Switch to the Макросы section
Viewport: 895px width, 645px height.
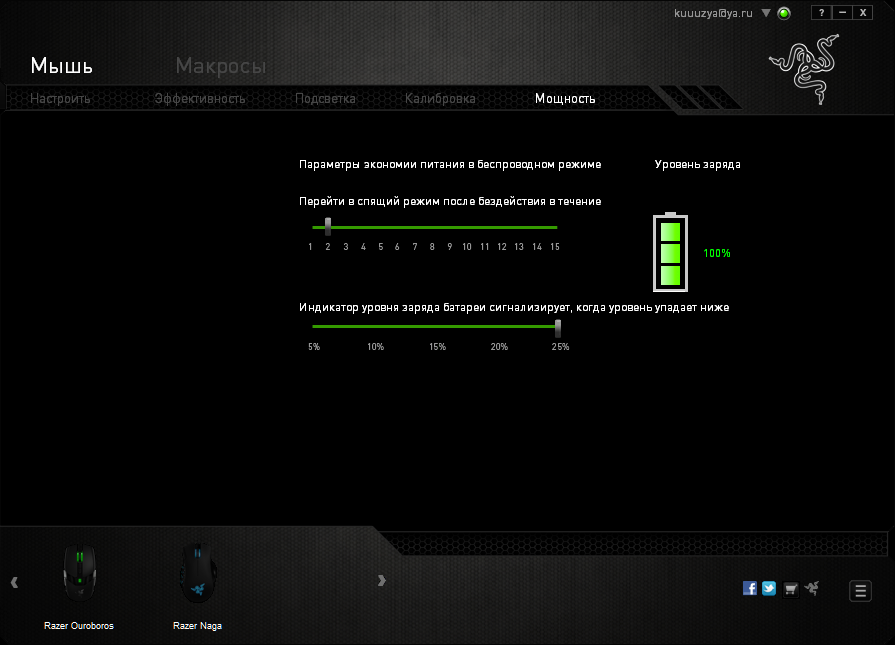[x=221, y=66]
